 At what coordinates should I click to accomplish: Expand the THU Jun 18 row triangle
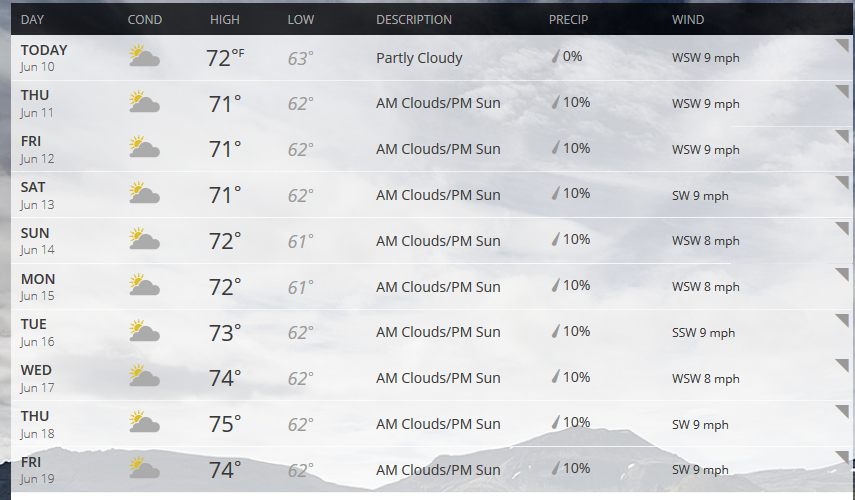(842, 411)
